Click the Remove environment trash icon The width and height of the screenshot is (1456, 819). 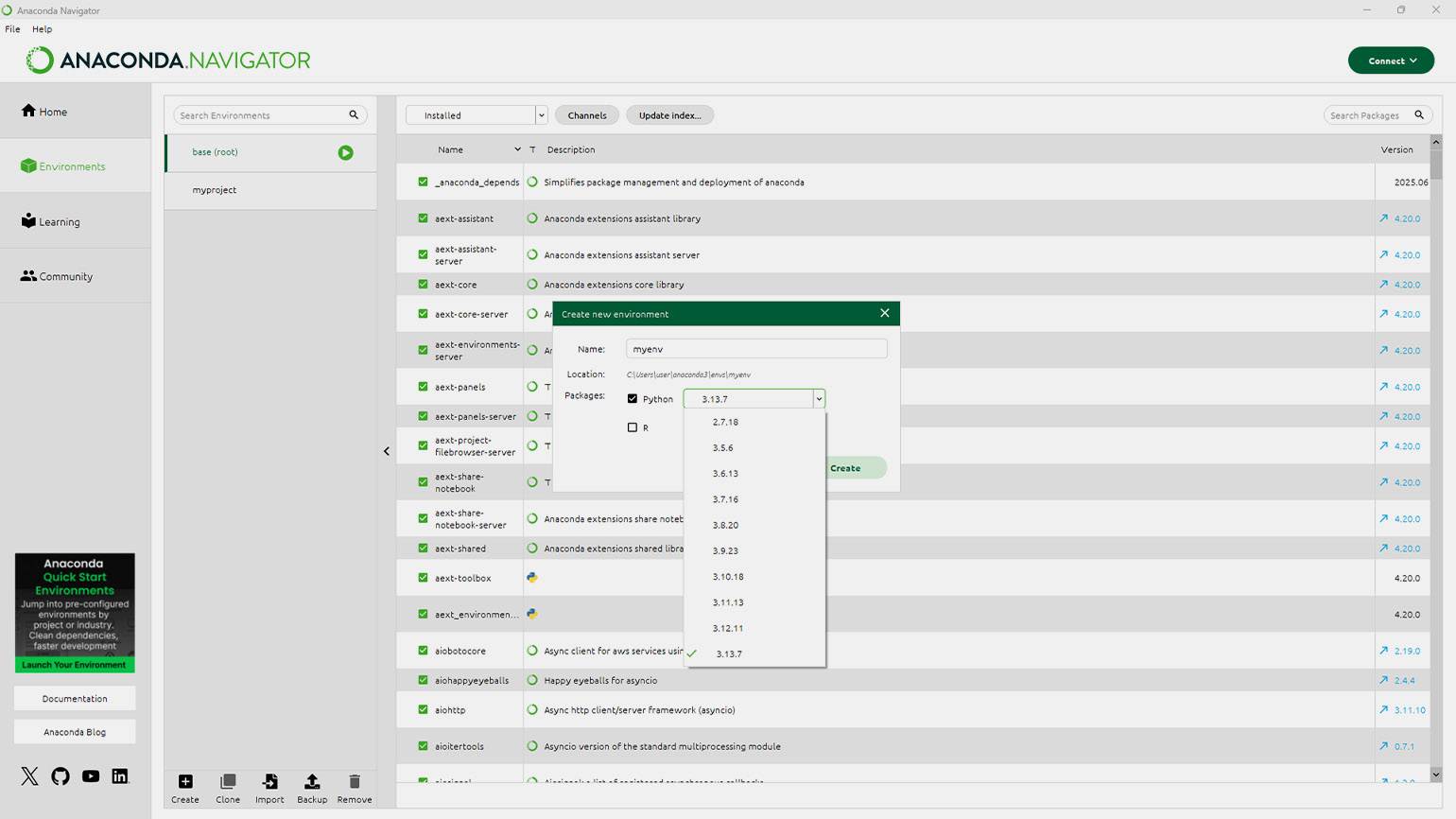(x=355, y=782)
